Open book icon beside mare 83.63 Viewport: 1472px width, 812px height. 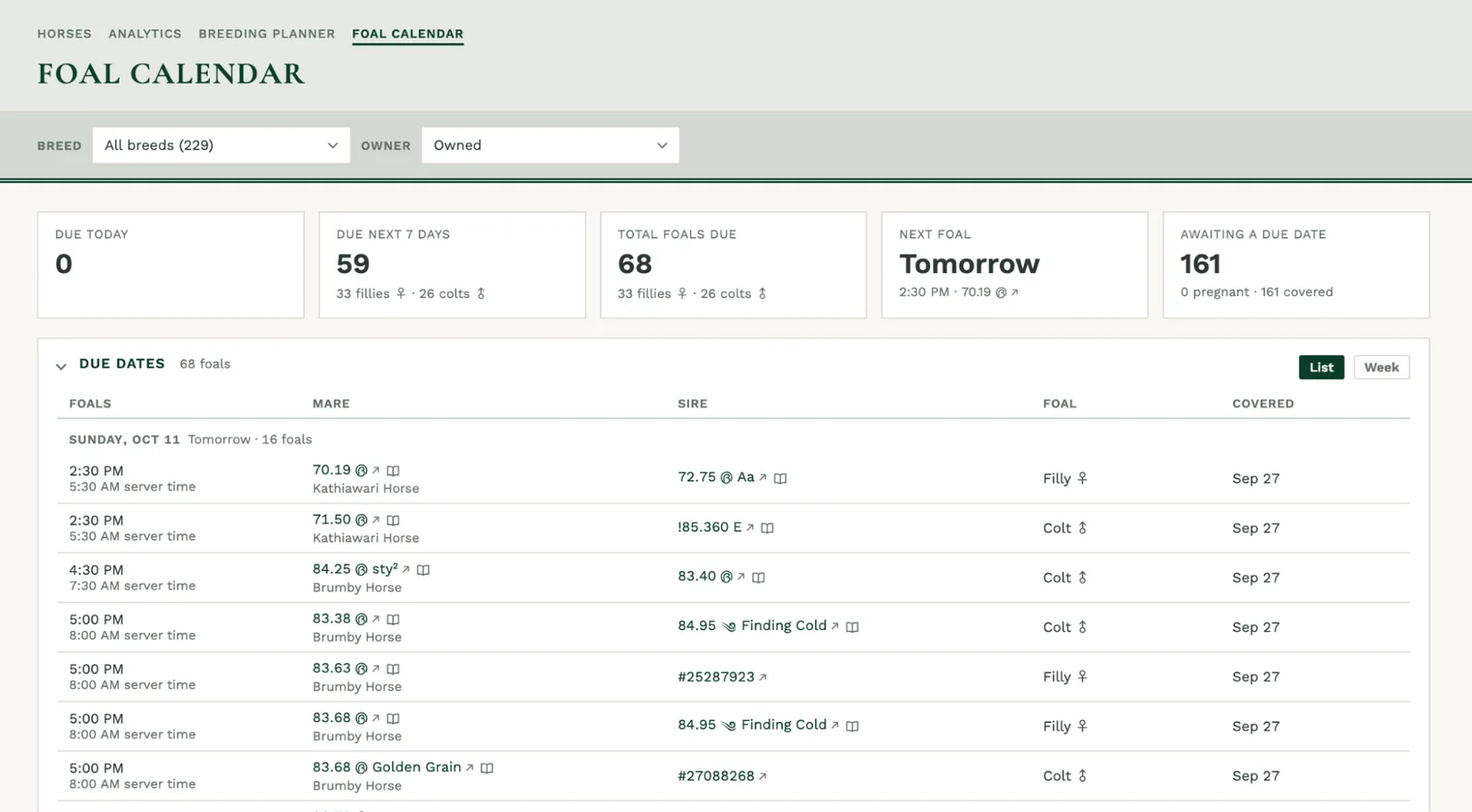point(393,669)
